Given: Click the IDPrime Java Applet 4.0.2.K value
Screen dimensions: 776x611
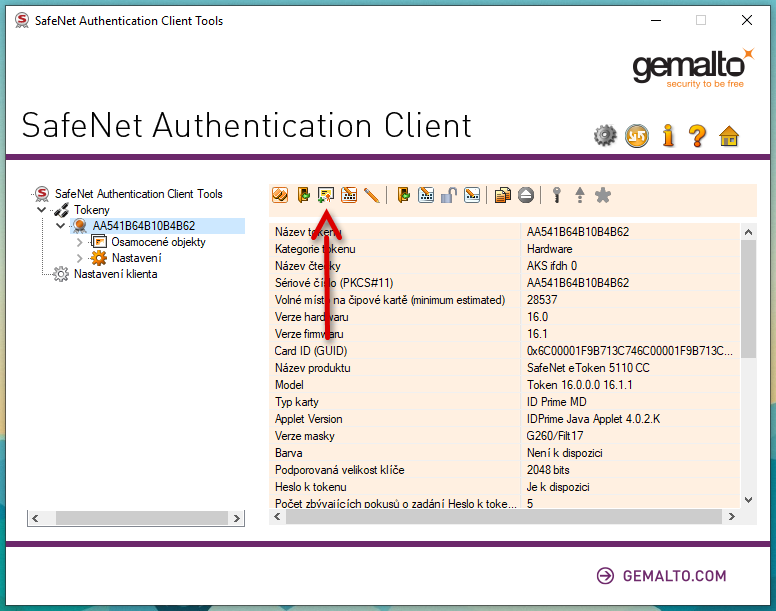Looking at the screenshot, I should (593, 419).
